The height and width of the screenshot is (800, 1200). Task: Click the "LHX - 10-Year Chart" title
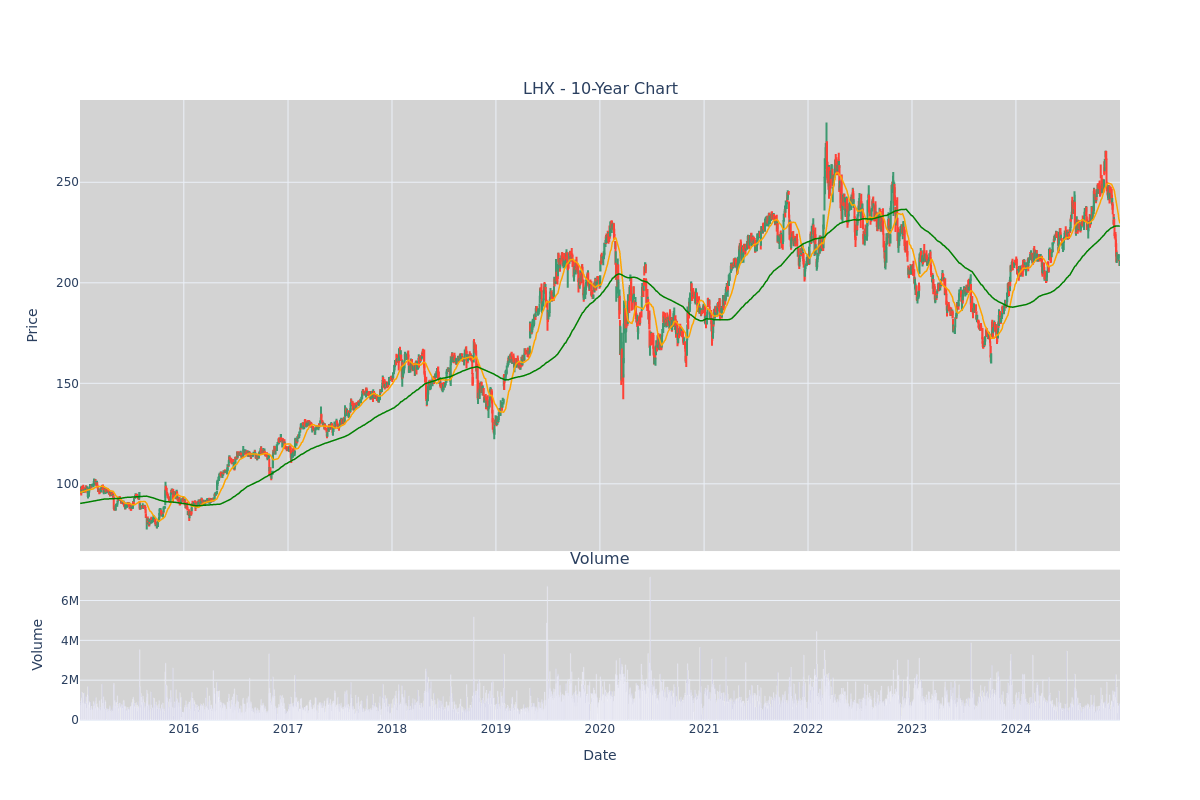point(600,89)
